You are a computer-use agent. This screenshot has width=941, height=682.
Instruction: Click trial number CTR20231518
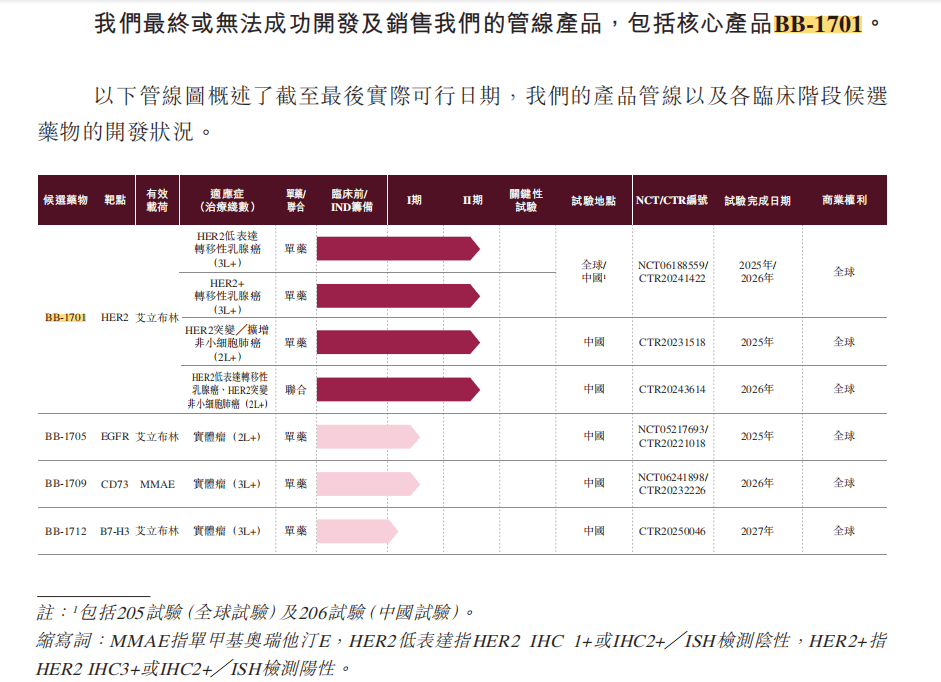pos(672,342)
